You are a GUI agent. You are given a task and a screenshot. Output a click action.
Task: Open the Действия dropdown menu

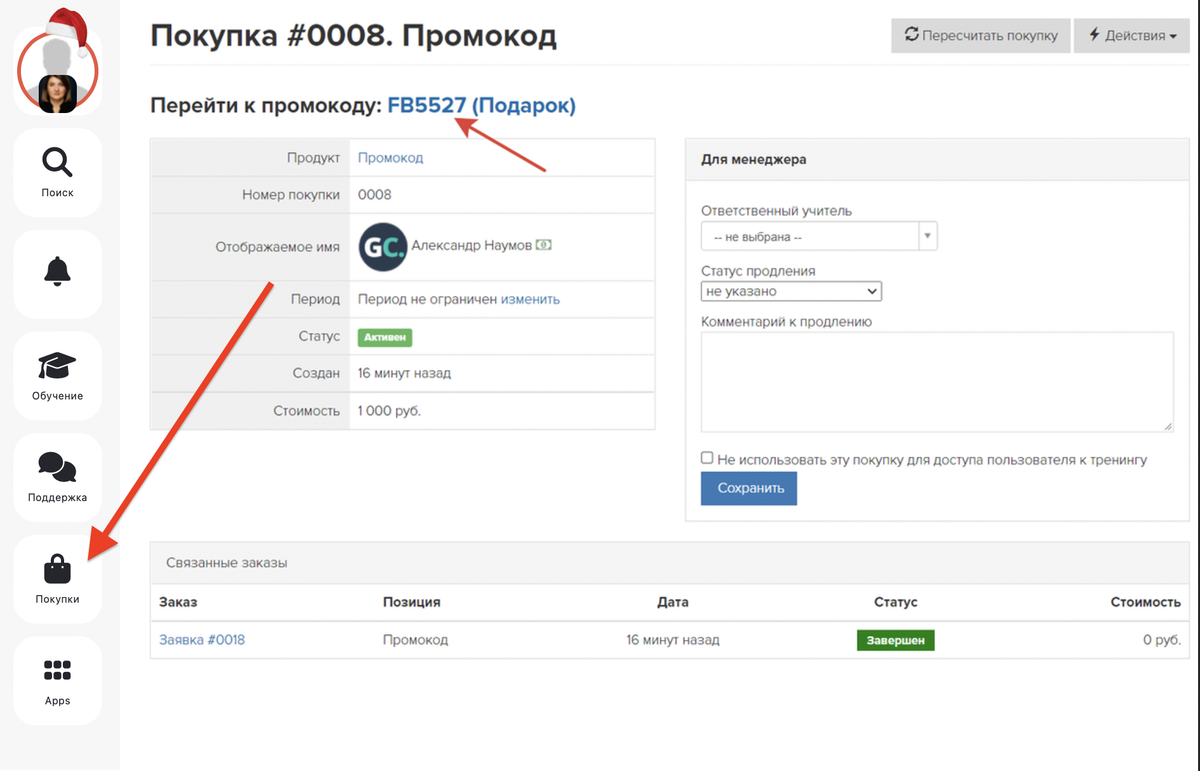[x=1132, y=36]
